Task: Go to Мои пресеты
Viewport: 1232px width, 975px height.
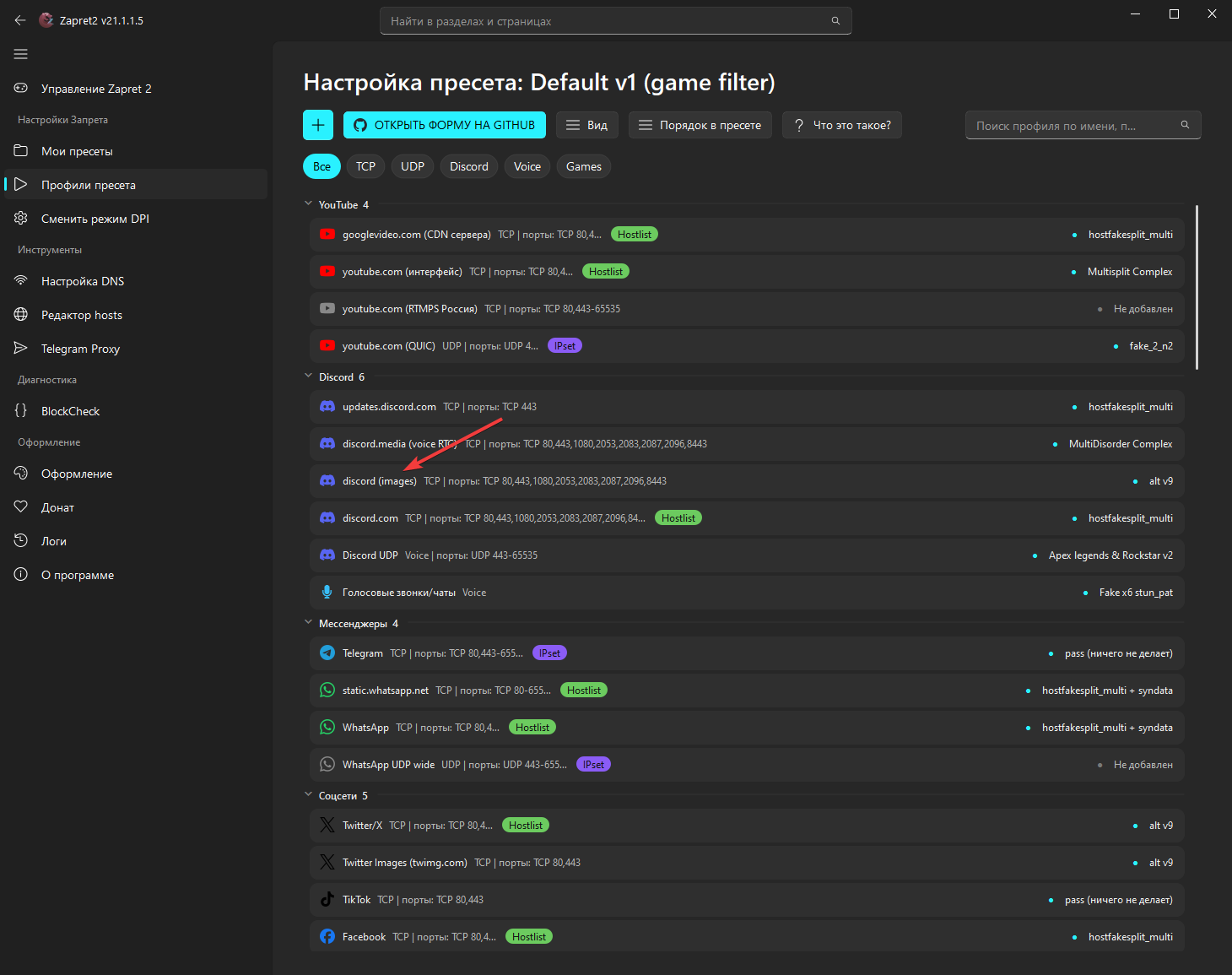Action: pos(136,151)
